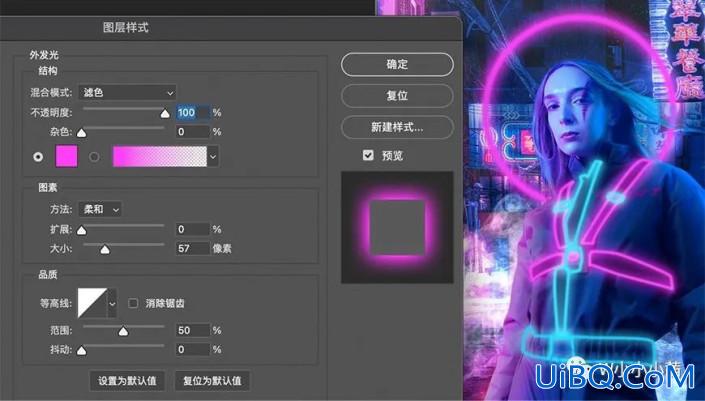The height and width of the screenshot is (401, 705).
Task: Select the solid color radio button
Action: (38, 157)
